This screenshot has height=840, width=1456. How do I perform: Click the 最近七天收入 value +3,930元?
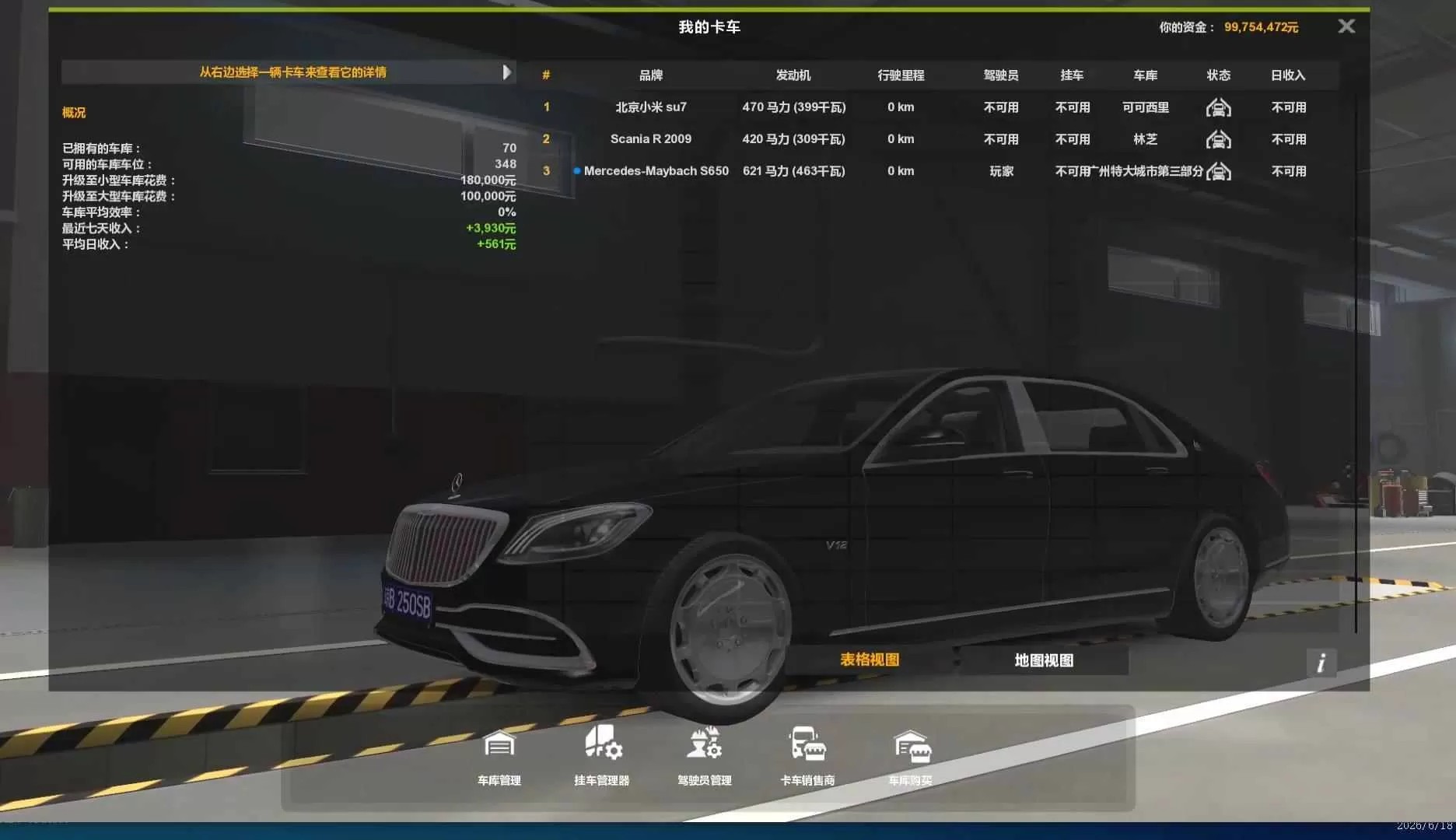click(491, 228)
